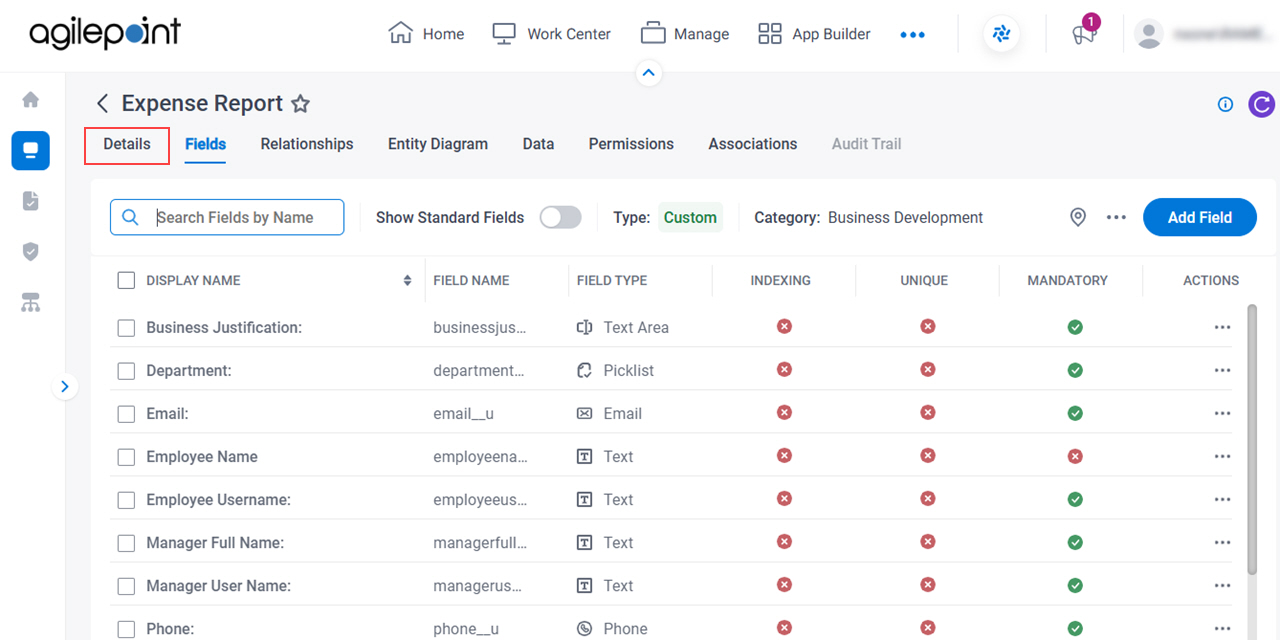1280x640 pixels.
Task: Open actions menu for Business Justification row
Action: point(1222,327)
